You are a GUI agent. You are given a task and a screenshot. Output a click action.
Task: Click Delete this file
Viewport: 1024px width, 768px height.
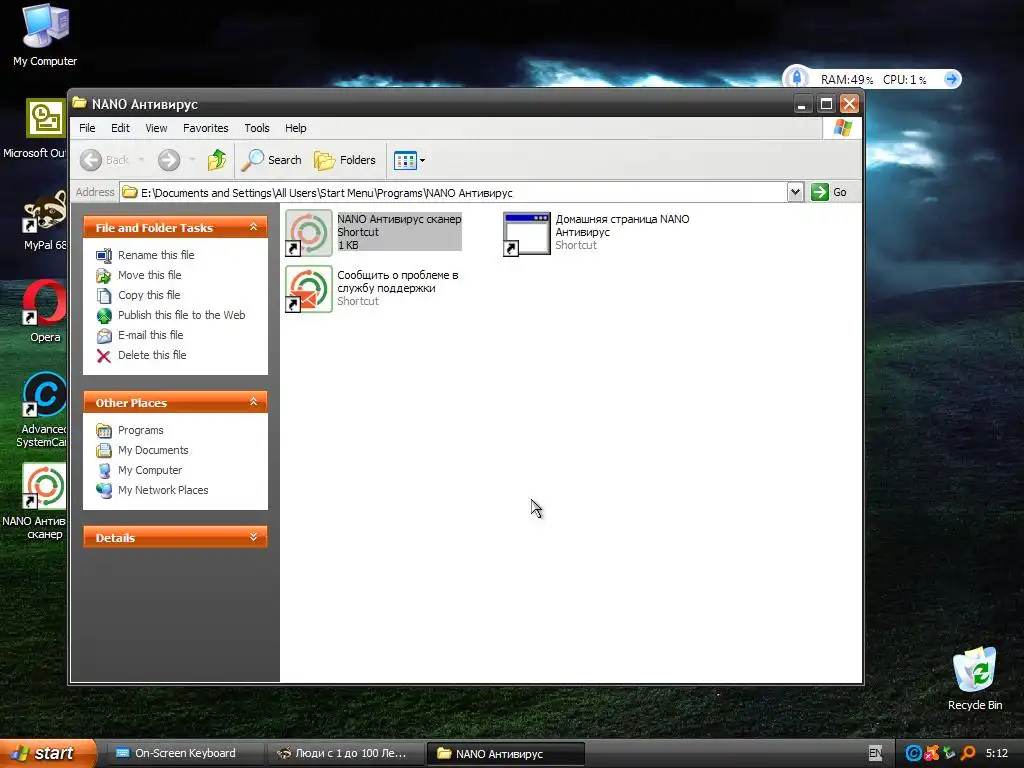(141, 355)
